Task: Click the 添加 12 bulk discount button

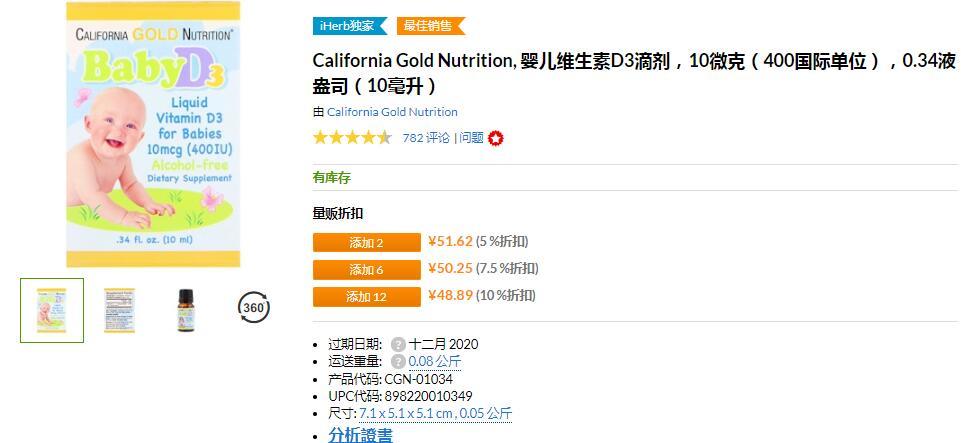Action: point(366,296)
